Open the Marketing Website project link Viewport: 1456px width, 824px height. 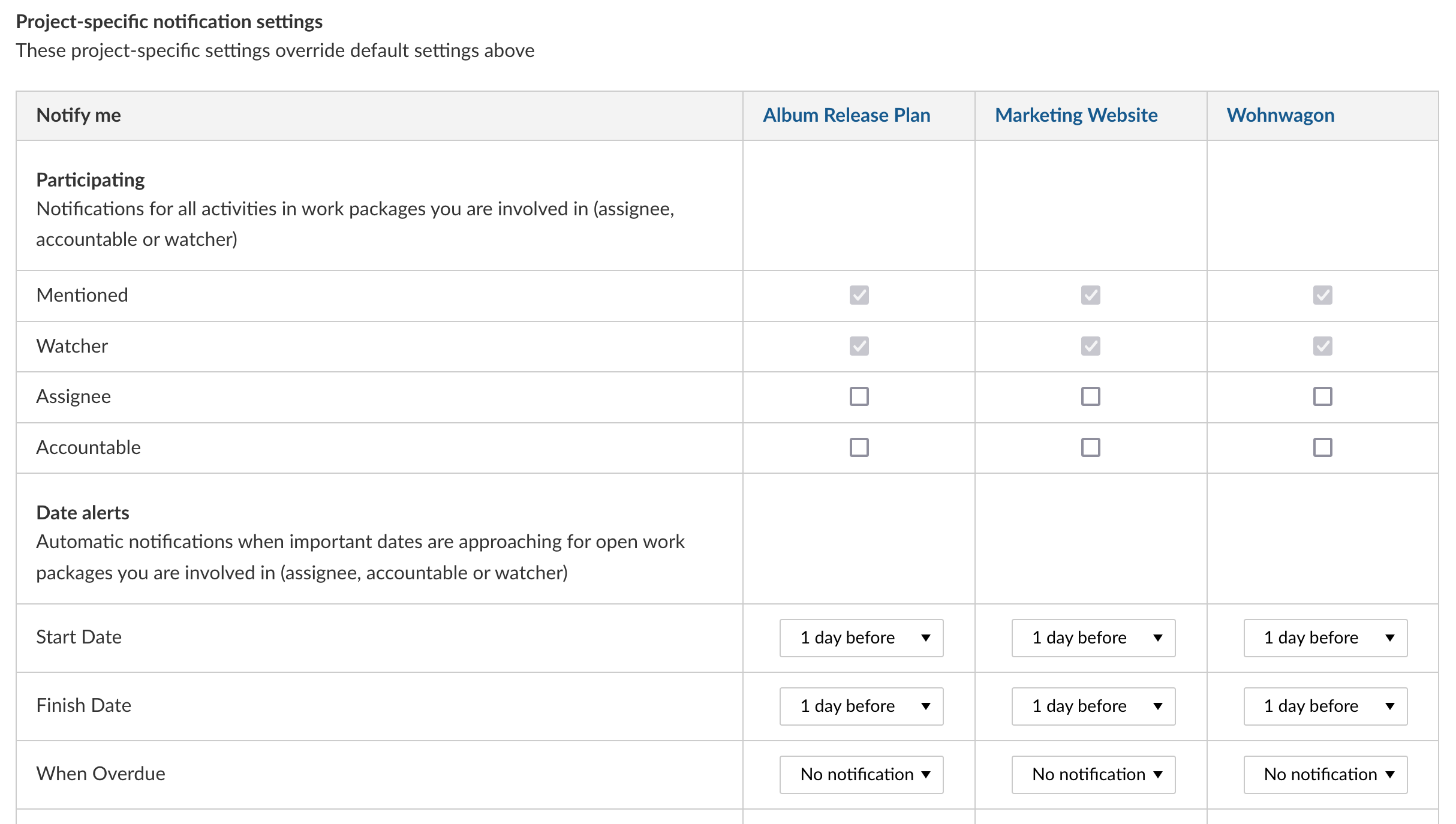click(x=1076, y=115)
